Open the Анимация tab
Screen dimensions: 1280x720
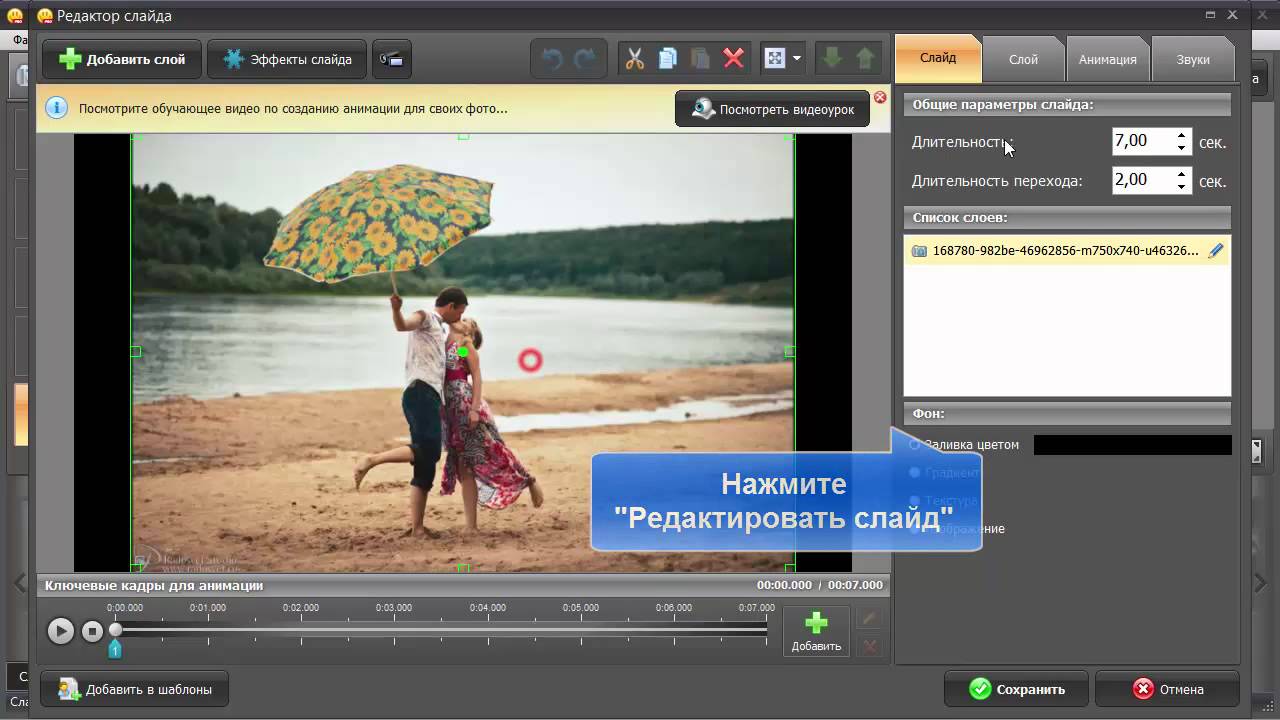1107,59
